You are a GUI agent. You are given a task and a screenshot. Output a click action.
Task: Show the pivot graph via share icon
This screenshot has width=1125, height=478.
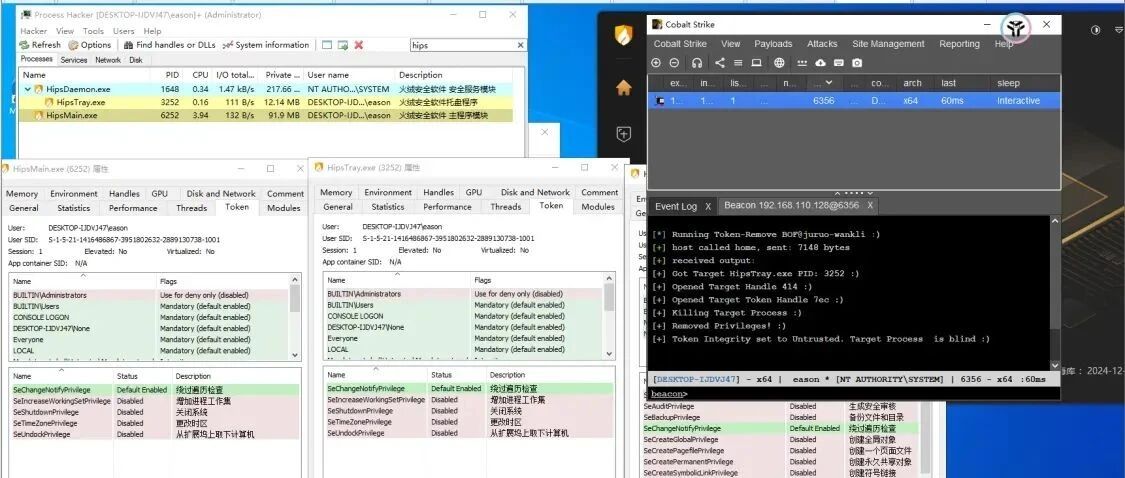(720, 63)
